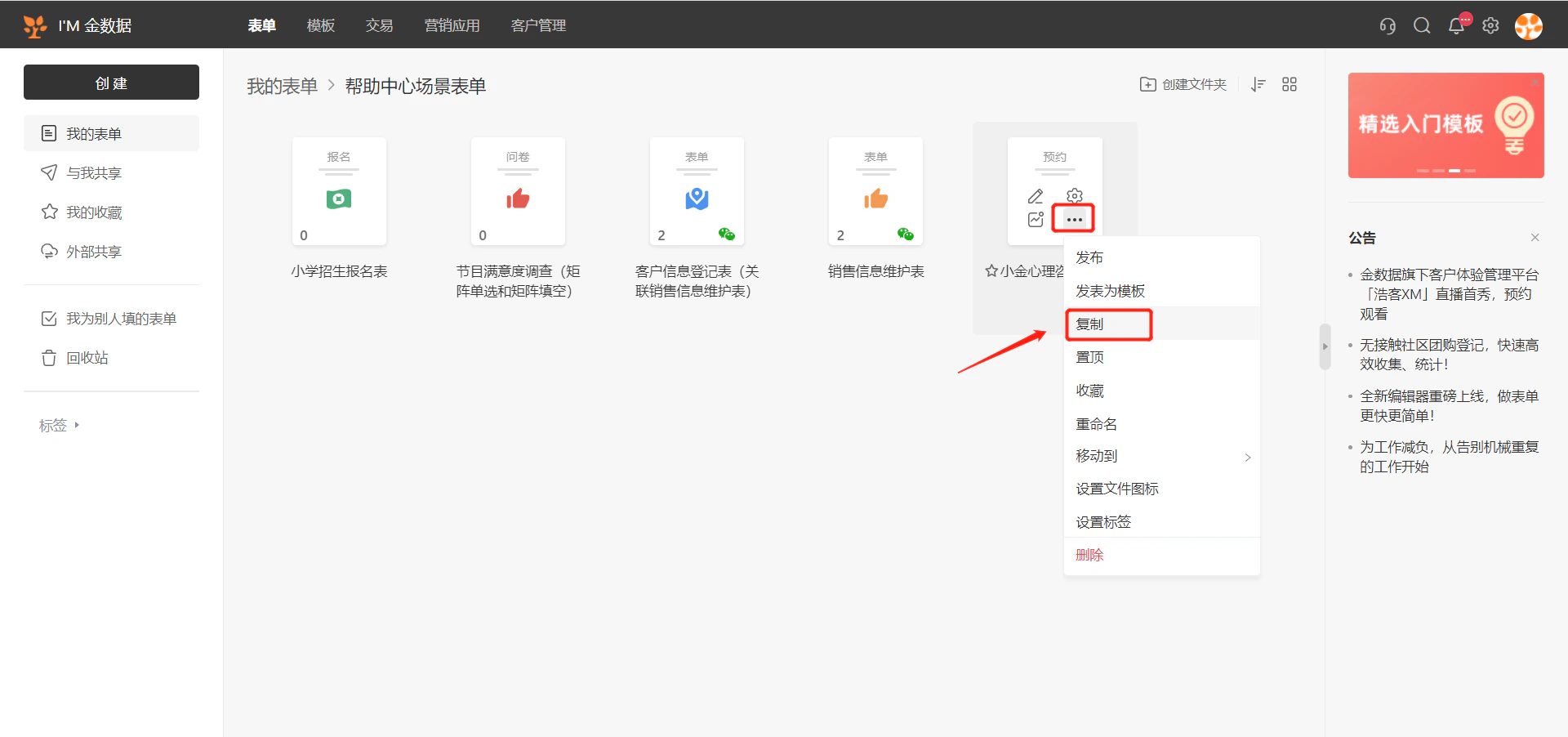The height and width of the screenshot is (737, 1568).
Task: Expand the 标签 section arrow
Action: click(x=77, y=425)
